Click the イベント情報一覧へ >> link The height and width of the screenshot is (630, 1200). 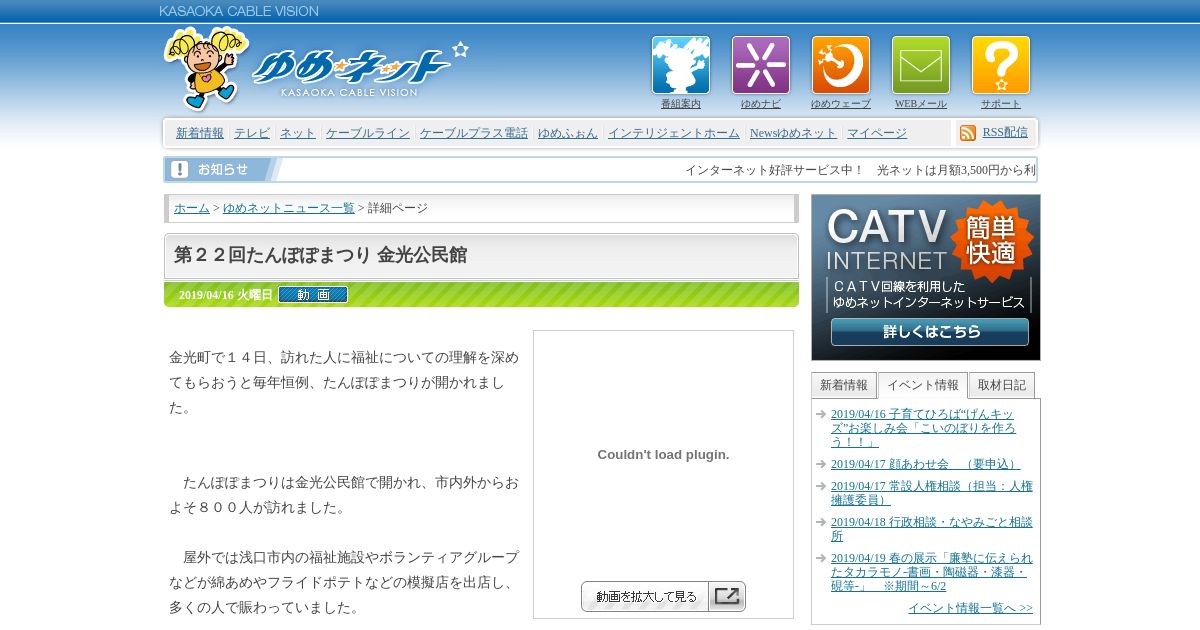(x=970, y=608)
